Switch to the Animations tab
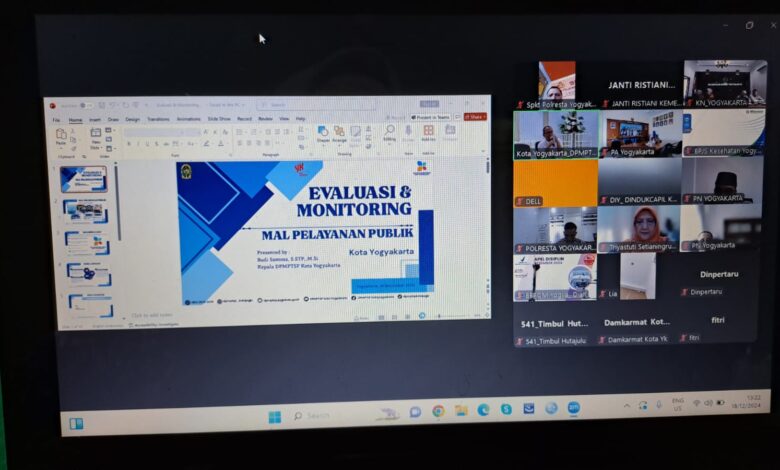 [189, 119]
